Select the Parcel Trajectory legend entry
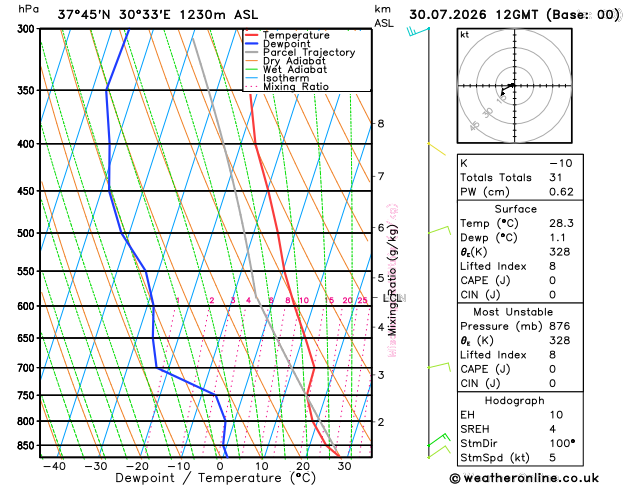Image resolution: width=629 pixels, height=486 pixels. (x=300, y=52)
